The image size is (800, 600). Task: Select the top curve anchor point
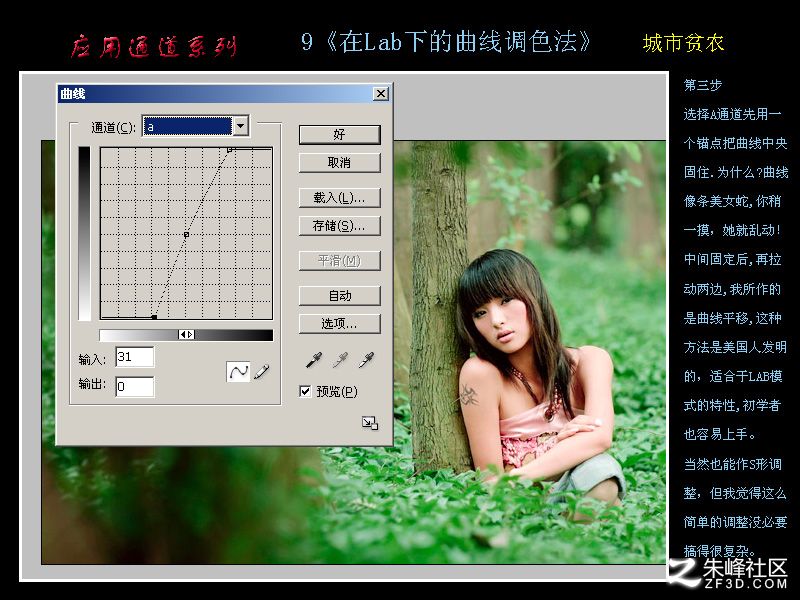(230, 149)
